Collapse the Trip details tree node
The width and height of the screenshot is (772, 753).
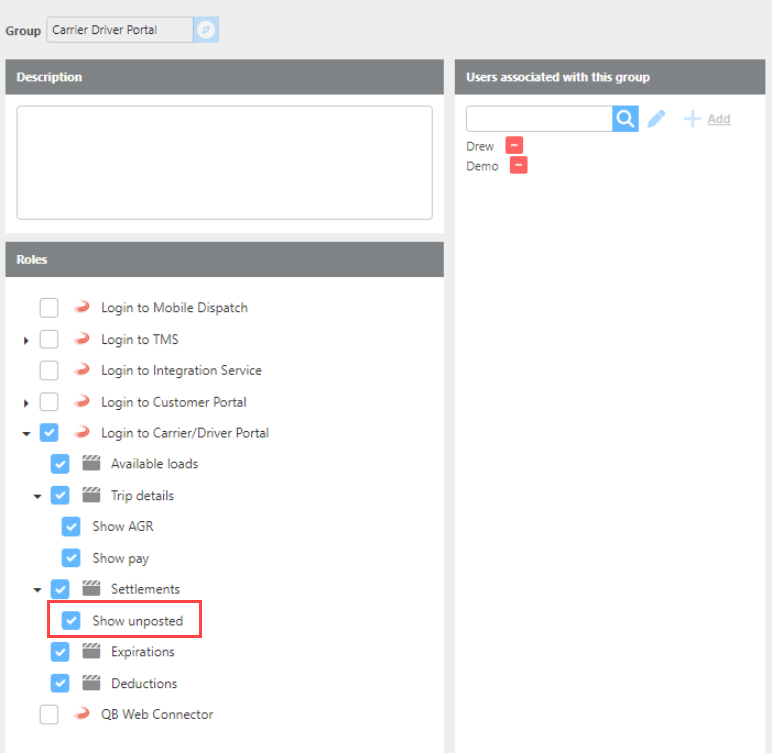[x=37, y=496]
